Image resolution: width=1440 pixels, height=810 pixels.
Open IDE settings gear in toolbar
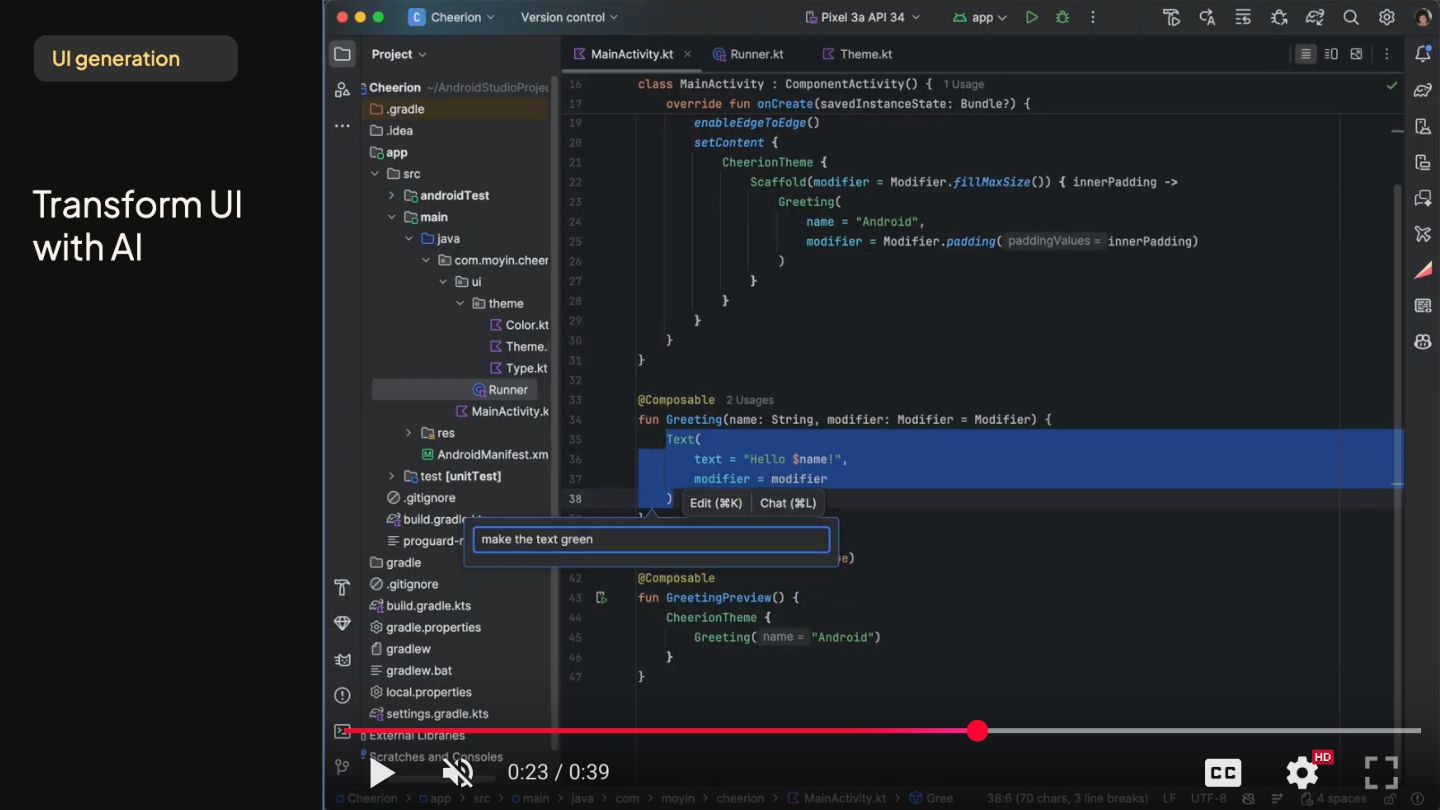point(1386,17)
